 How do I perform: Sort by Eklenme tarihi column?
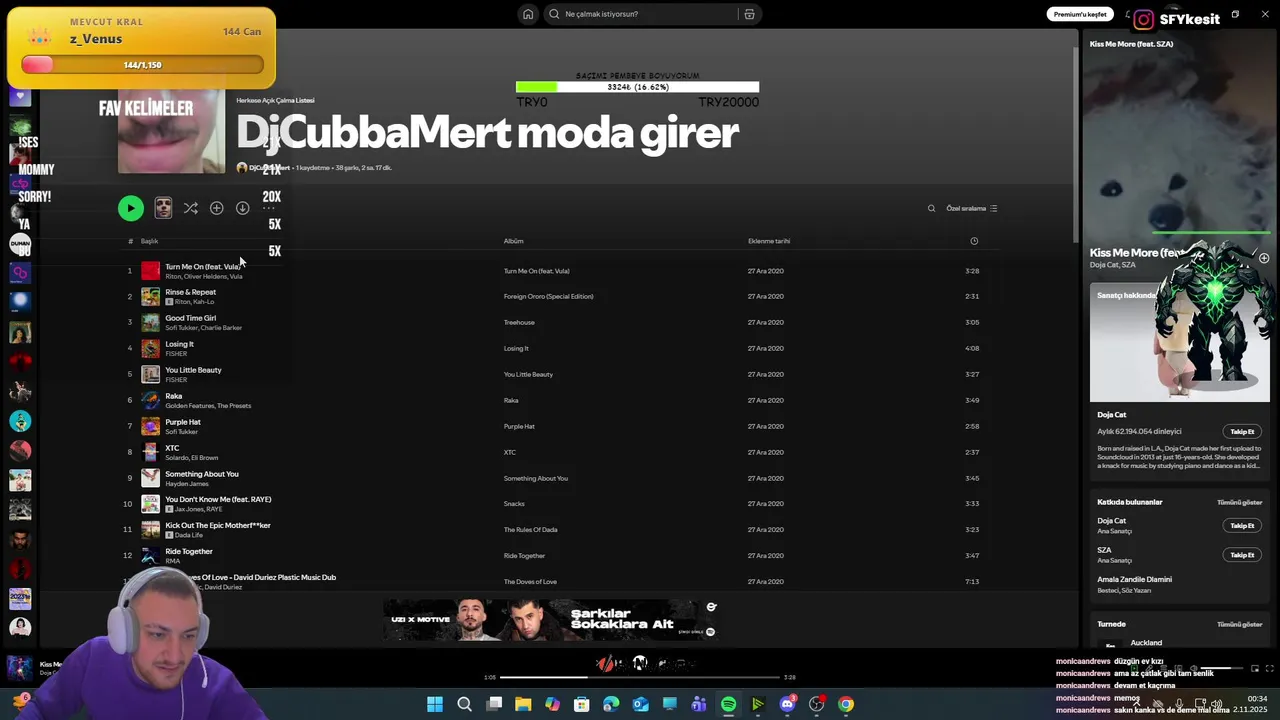click(x=769, y=241)
